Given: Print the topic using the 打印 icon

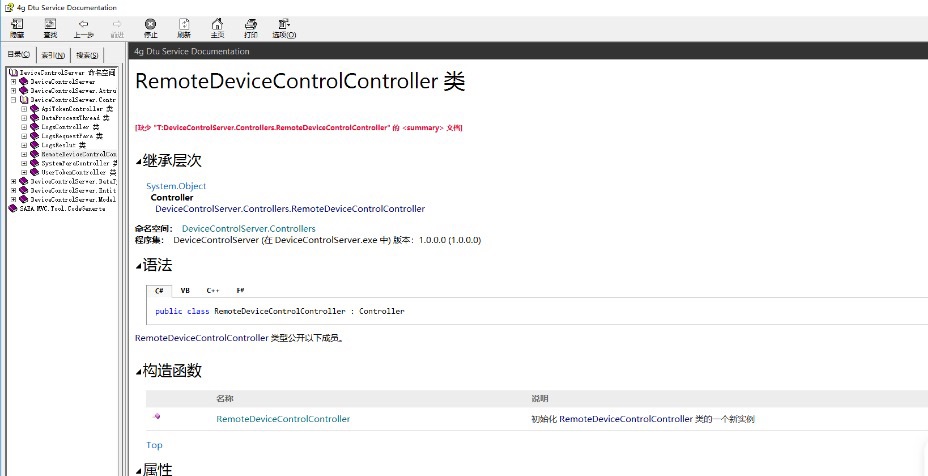Looking at the screenshot, I should (x=251, y=27).
